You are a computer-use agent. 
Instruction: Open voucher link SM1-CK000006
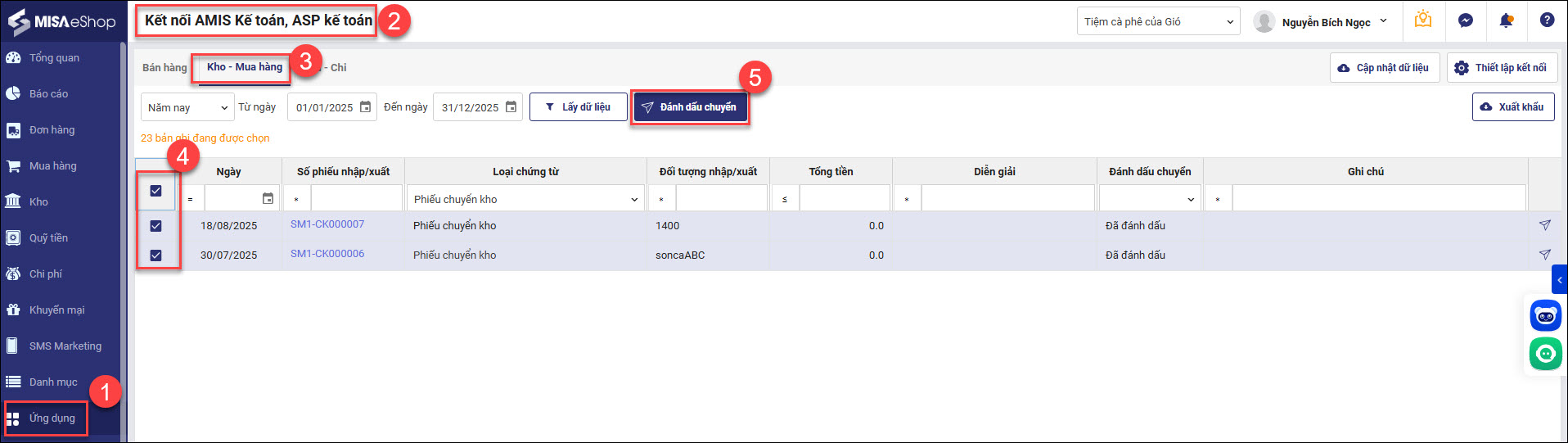pyautogui.click(x=327, y=254)
